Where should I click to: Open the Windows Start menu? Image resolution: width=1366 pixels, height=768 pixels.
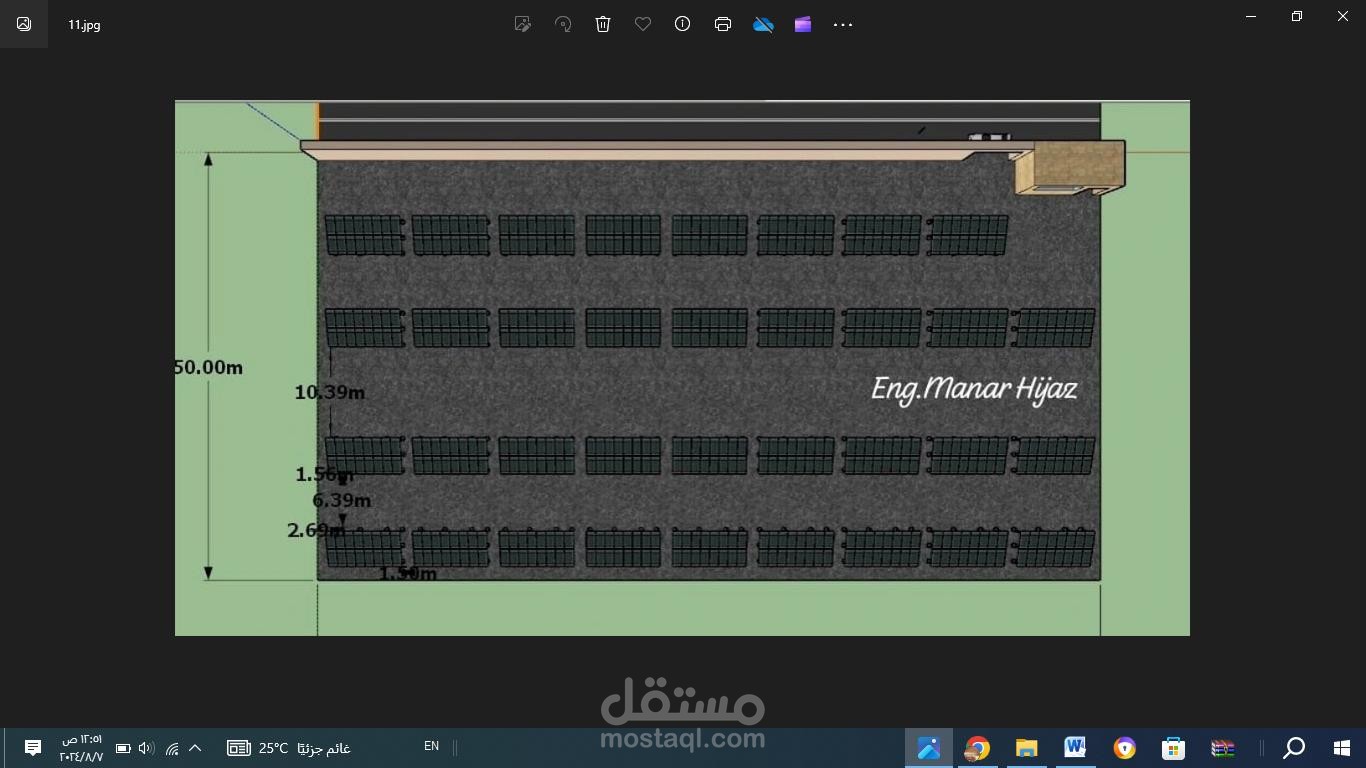(1342, 748)
